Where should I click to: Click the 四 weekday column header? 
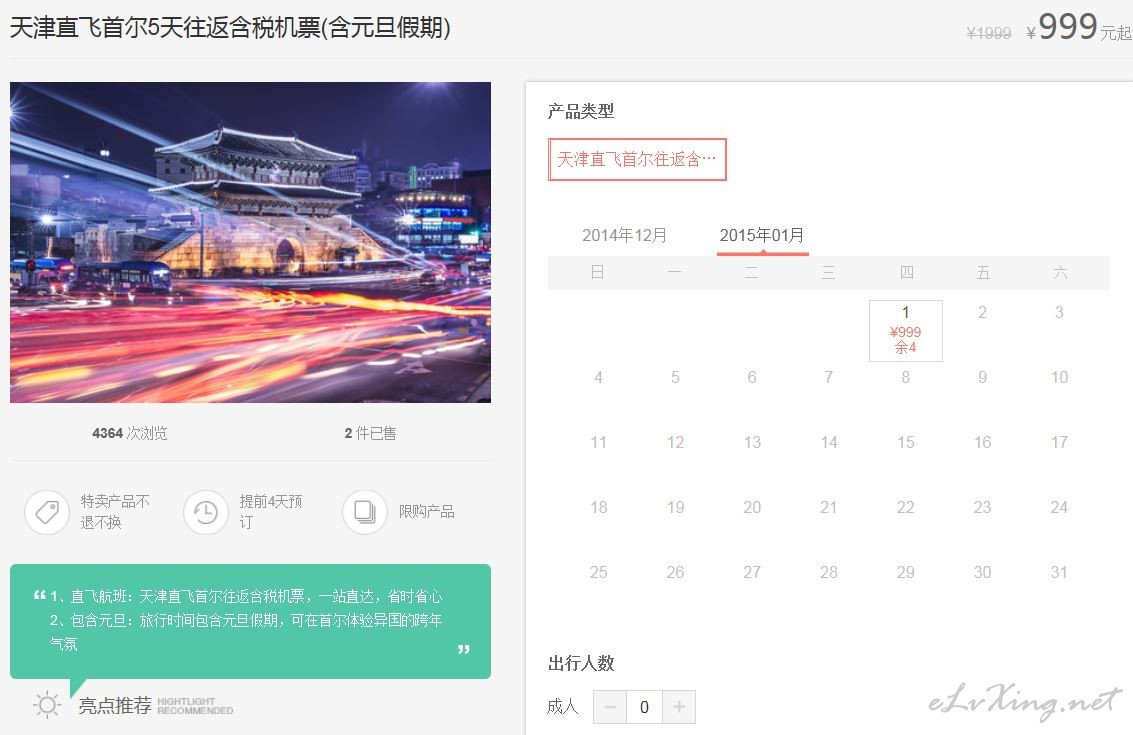pyautogui.click(x=906, y=272)
